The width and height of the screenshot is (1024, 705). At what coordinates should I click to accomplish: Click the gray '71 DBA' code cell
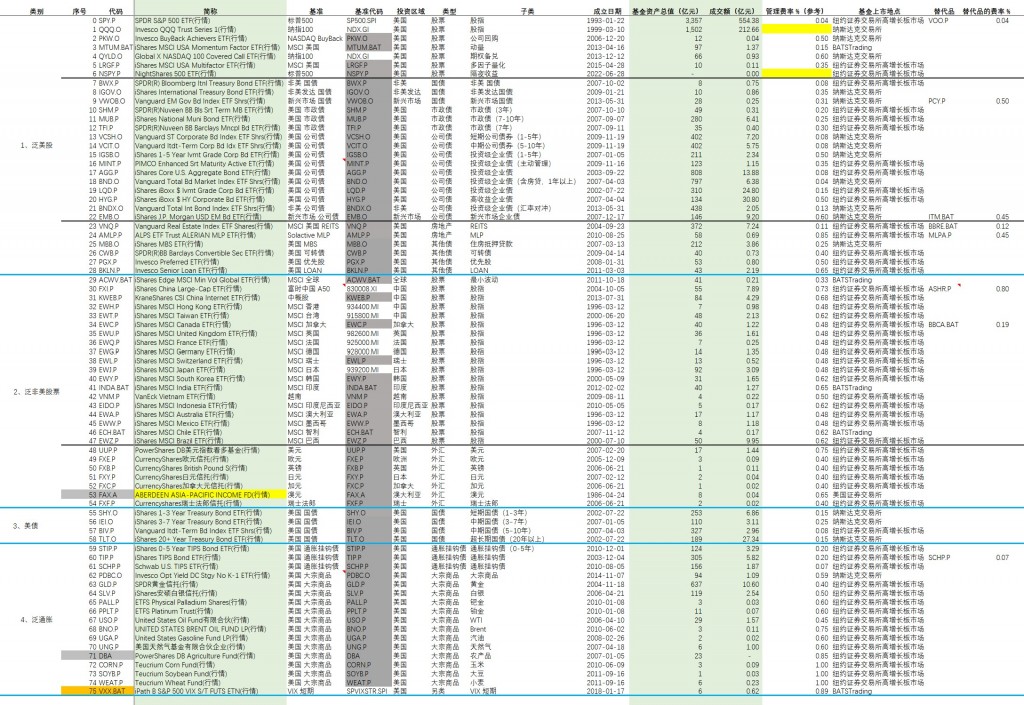tap(97, 655)
